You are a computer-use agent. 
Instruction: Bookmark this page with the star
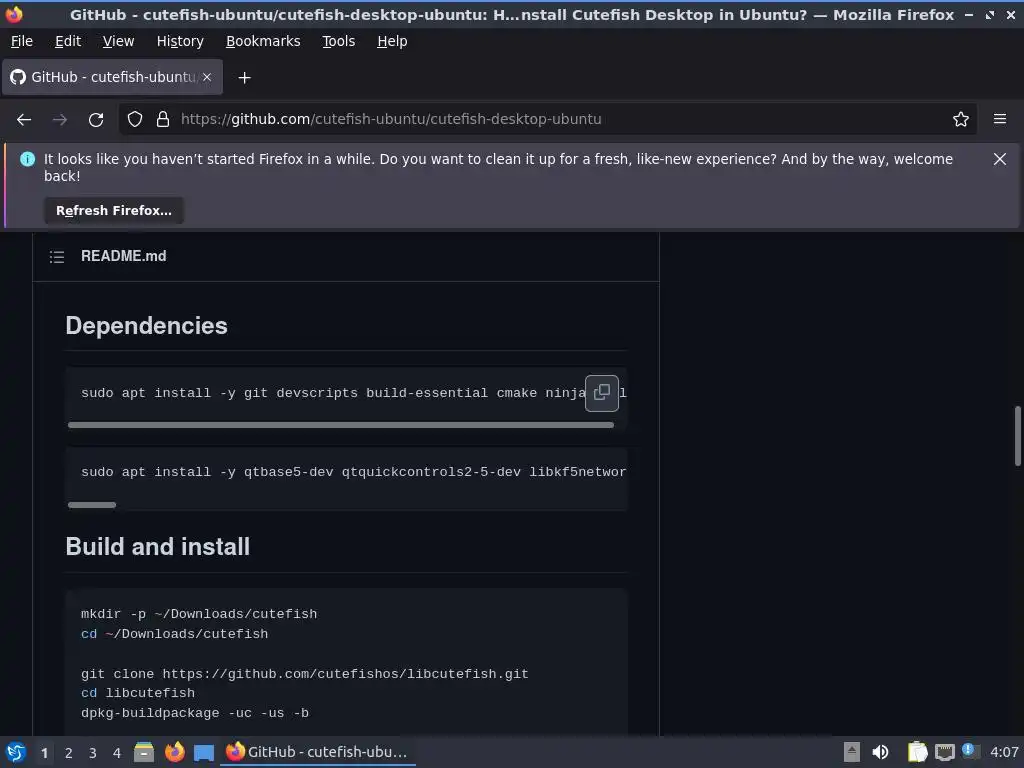[961, 120]
